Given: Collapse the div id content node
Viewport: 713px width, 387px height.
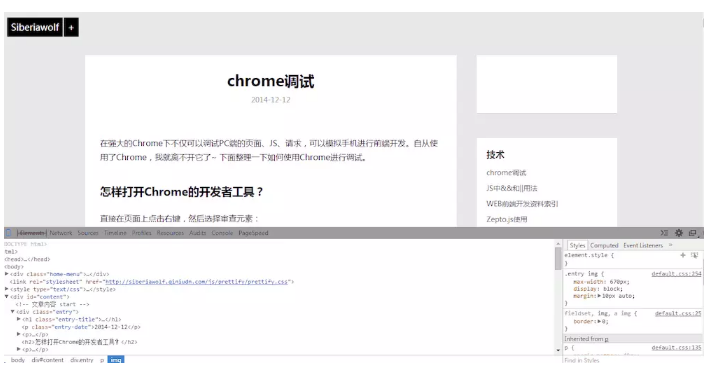Looking at the screenshot, I should click(6, 297).
